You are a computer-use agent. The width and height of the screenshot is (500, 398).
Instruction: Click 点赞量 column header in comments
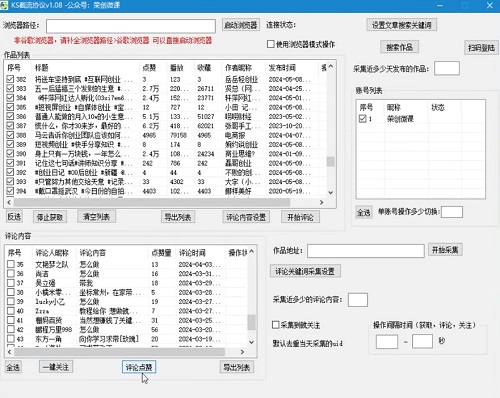point(162,253)
